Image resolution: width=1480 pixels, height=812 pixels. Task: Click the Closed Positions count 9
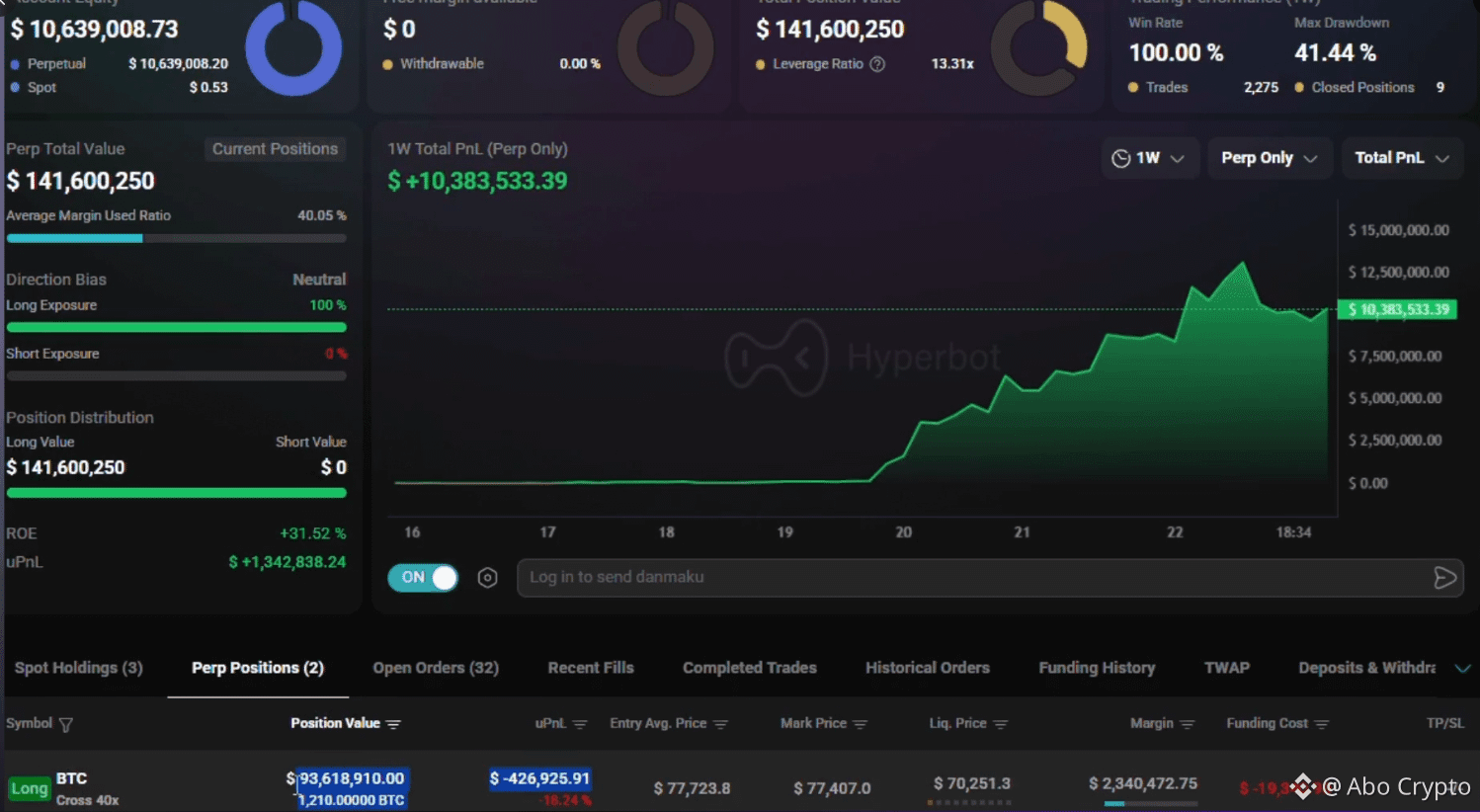tap(1439, 88)
